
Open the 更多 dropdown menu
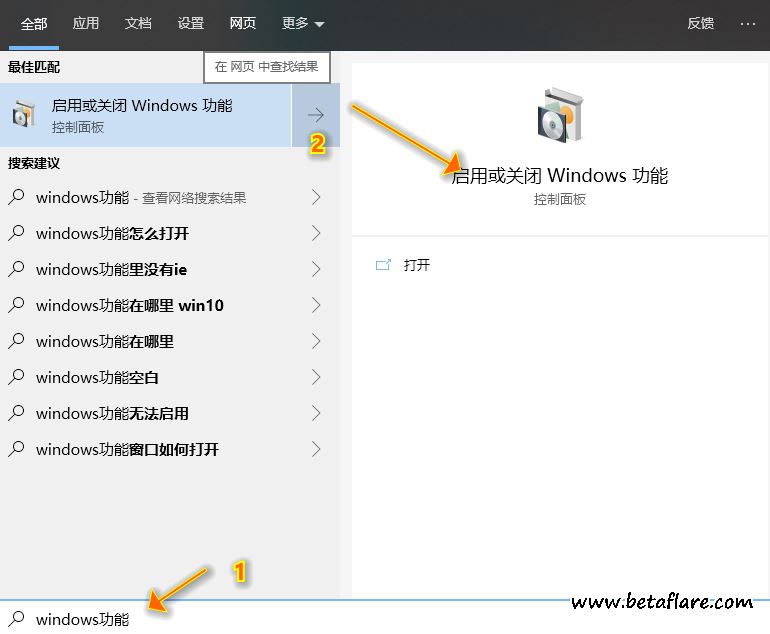(x=302, y=23)
